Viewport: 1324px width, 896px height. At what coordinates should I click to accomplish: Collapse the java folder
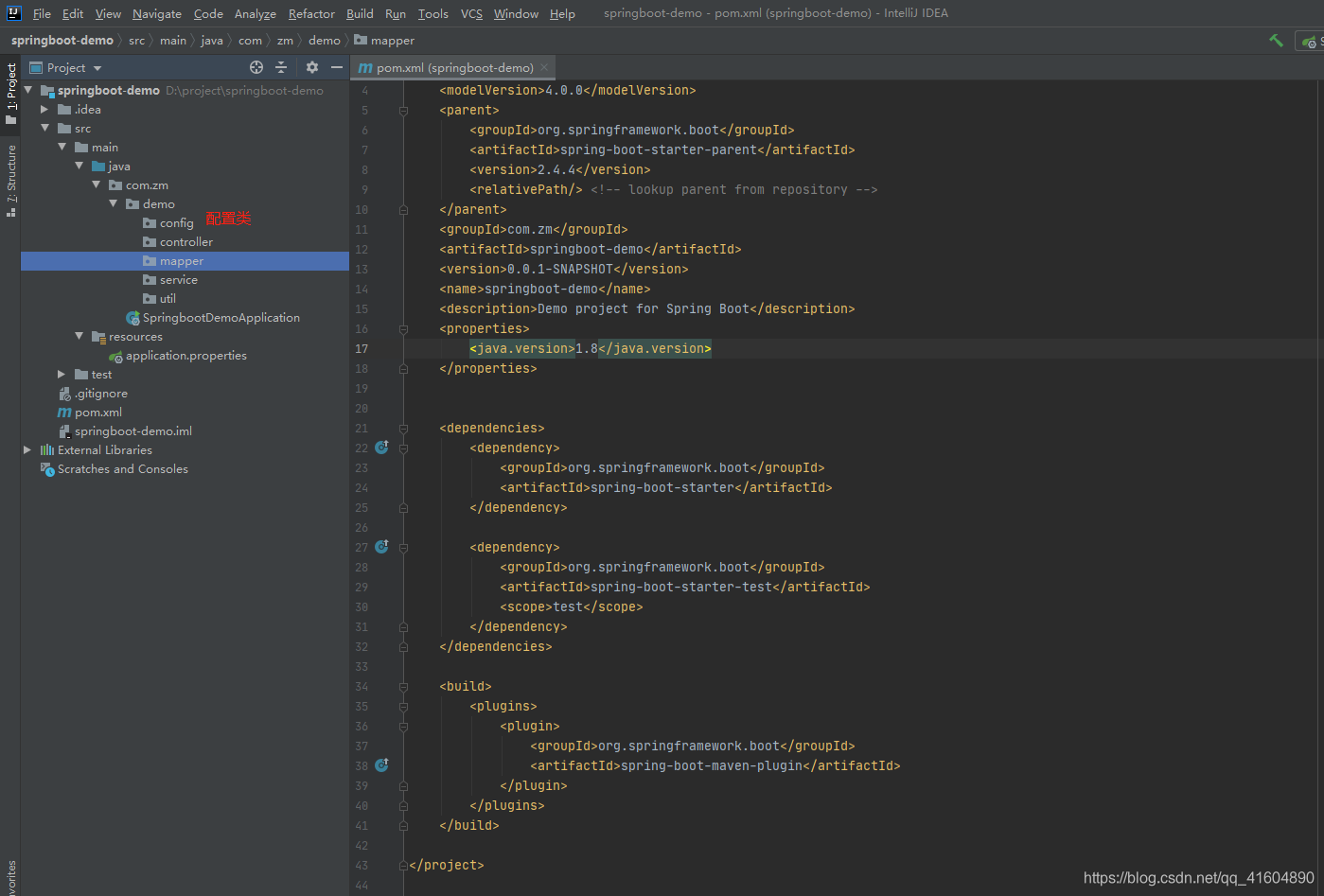[x=79, y=167]
